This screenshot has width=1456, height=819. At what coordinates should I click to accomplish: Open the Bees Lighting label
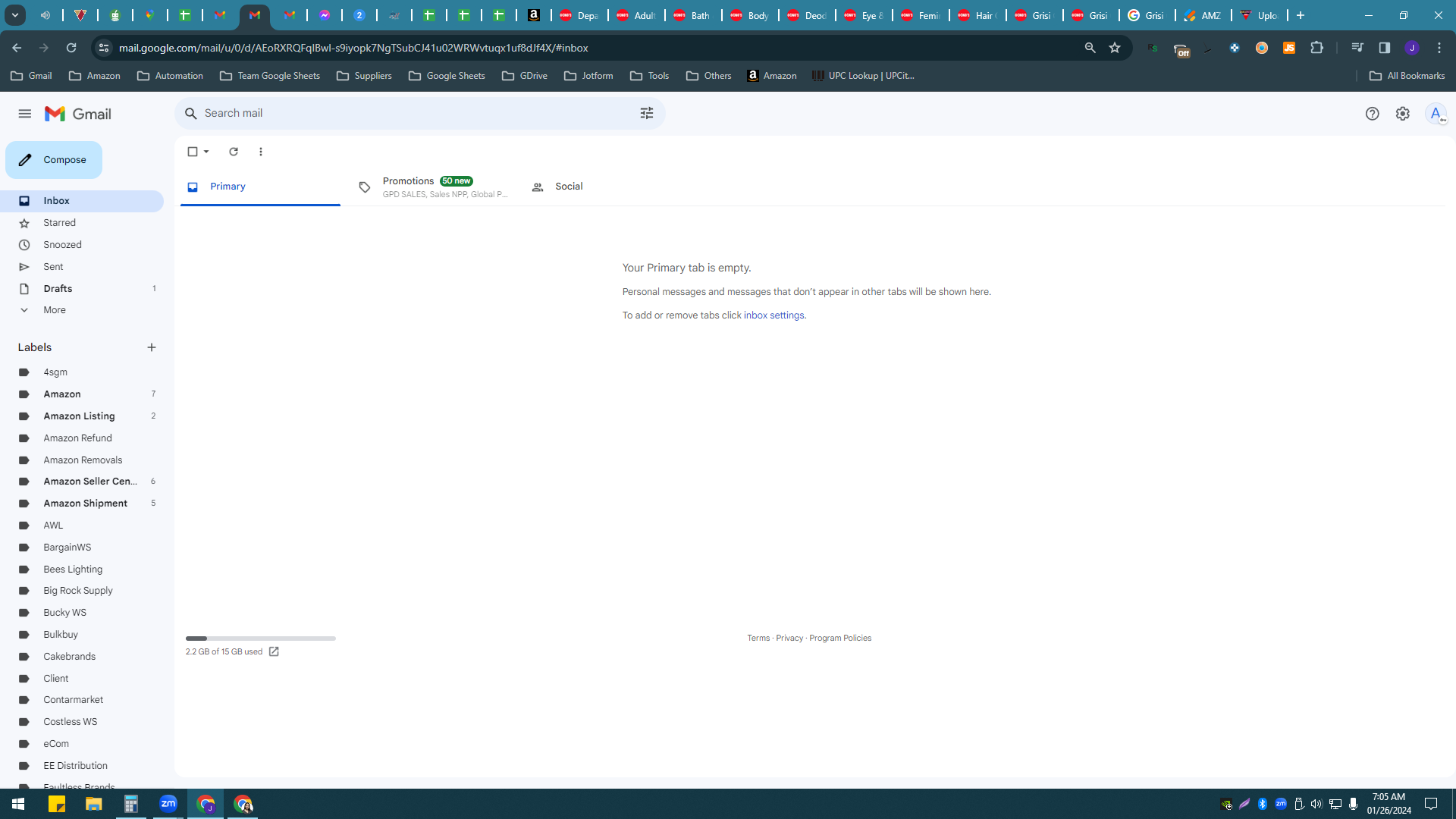pos(82,570)
